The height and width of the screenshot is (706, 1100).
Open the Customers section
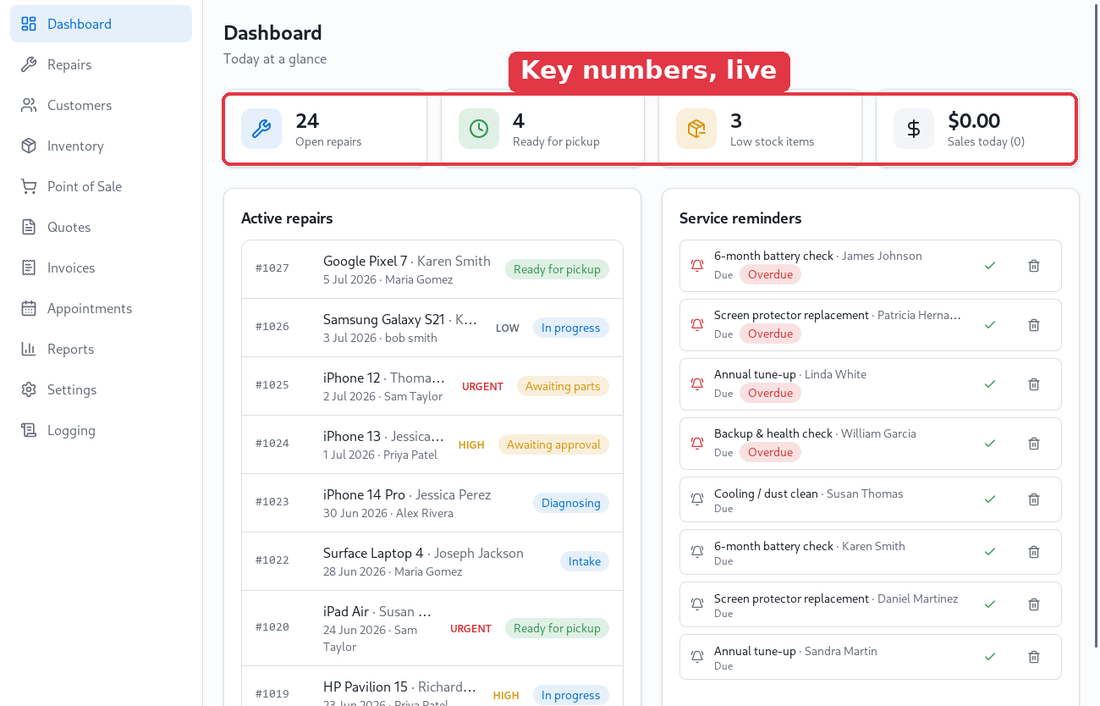pos(101,105)
